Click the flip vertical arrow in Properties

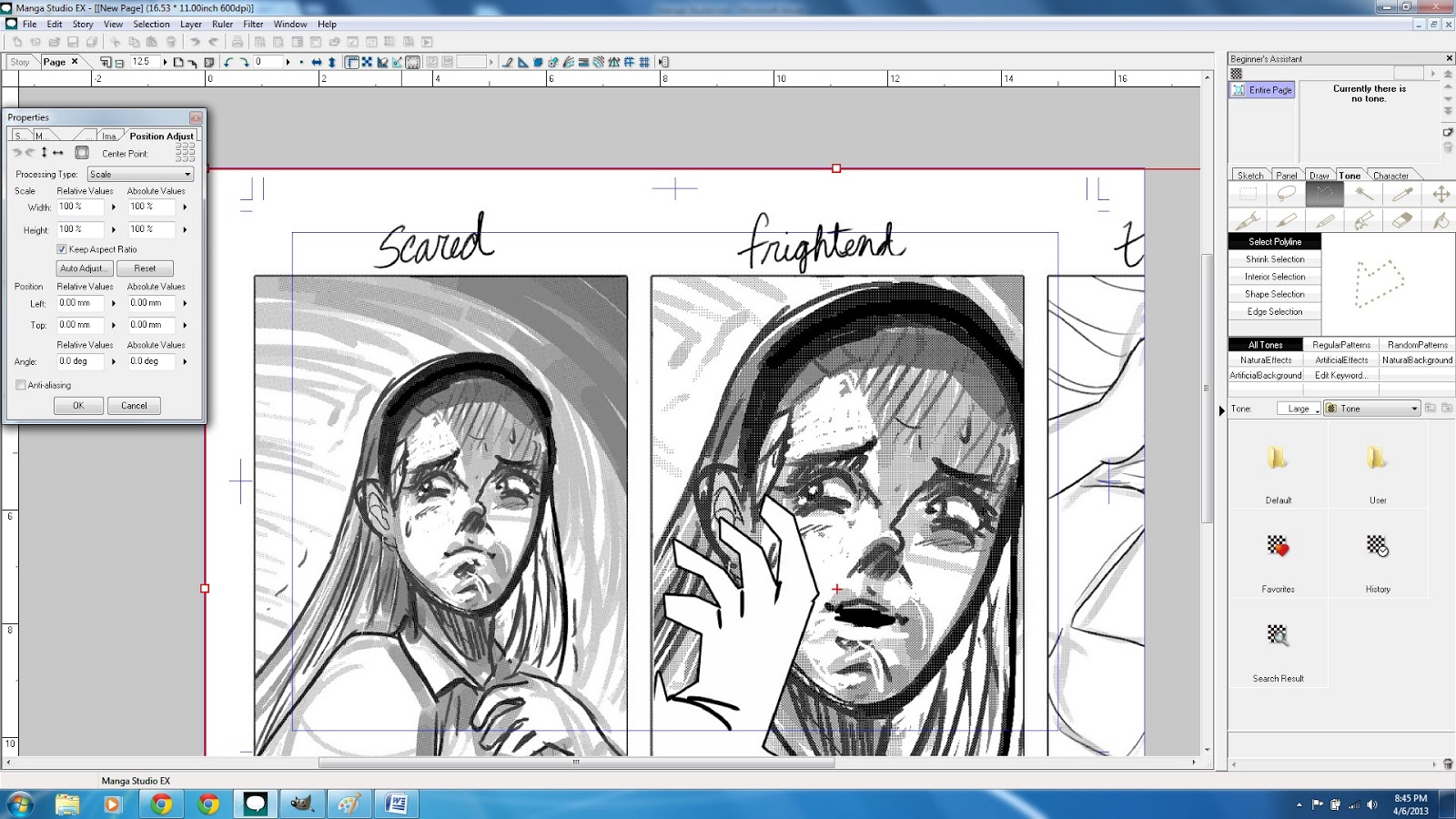[44, 153]
